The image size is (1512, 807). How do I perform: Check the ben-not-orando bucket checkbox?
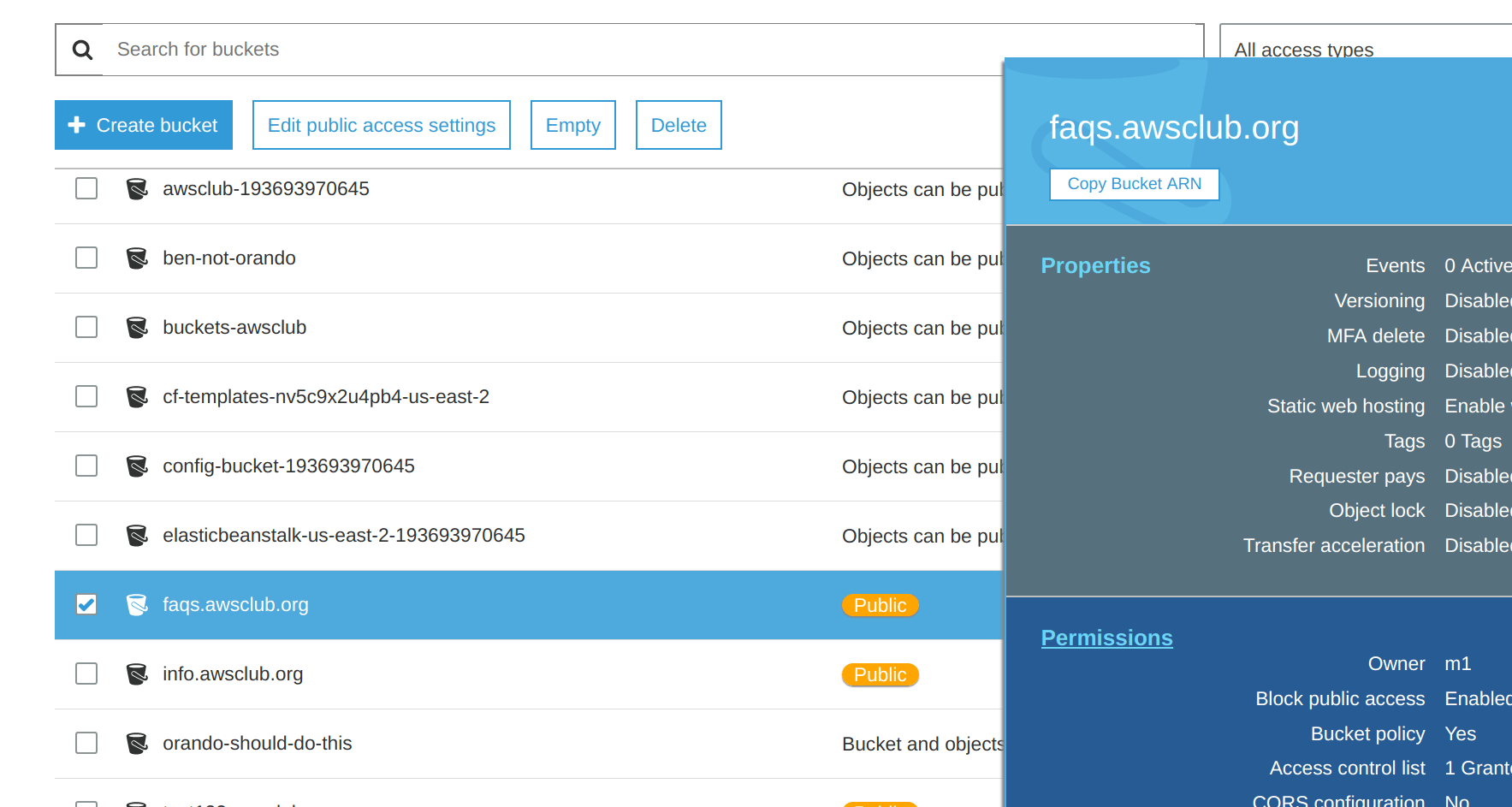tap(86, 258)
